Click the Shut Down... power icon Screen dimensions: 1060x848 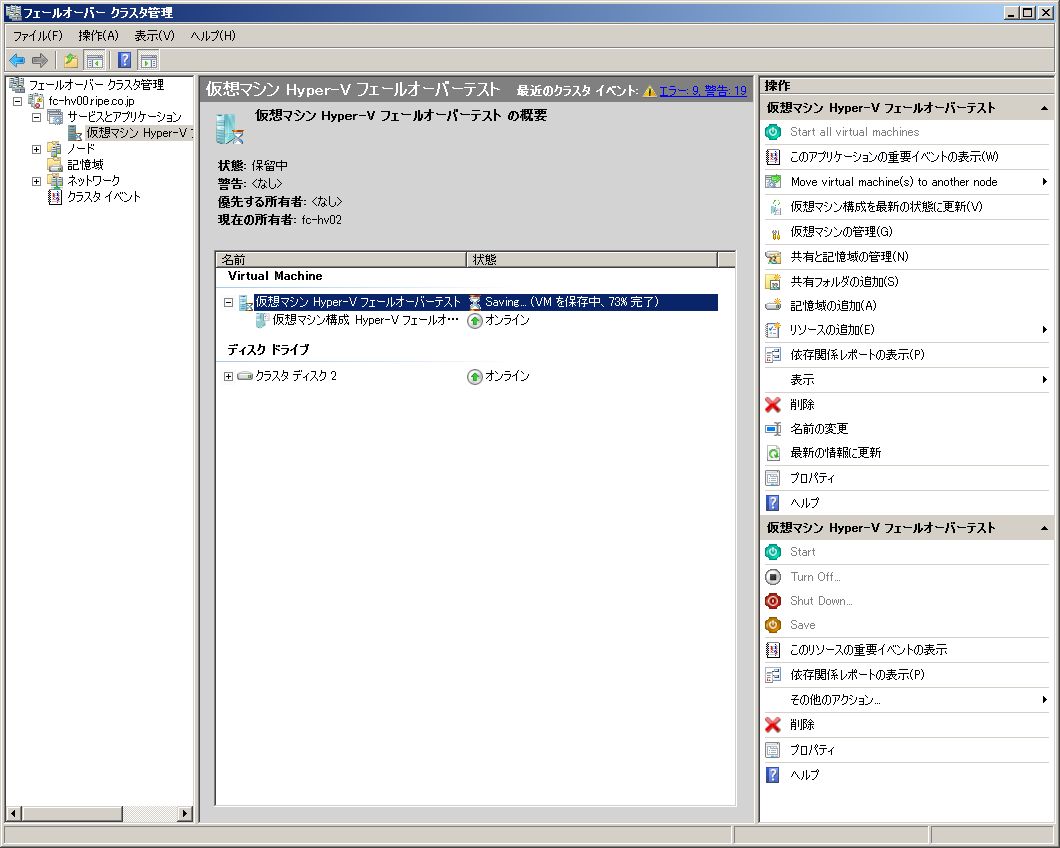pyautogui.click(x=773, y=601)
